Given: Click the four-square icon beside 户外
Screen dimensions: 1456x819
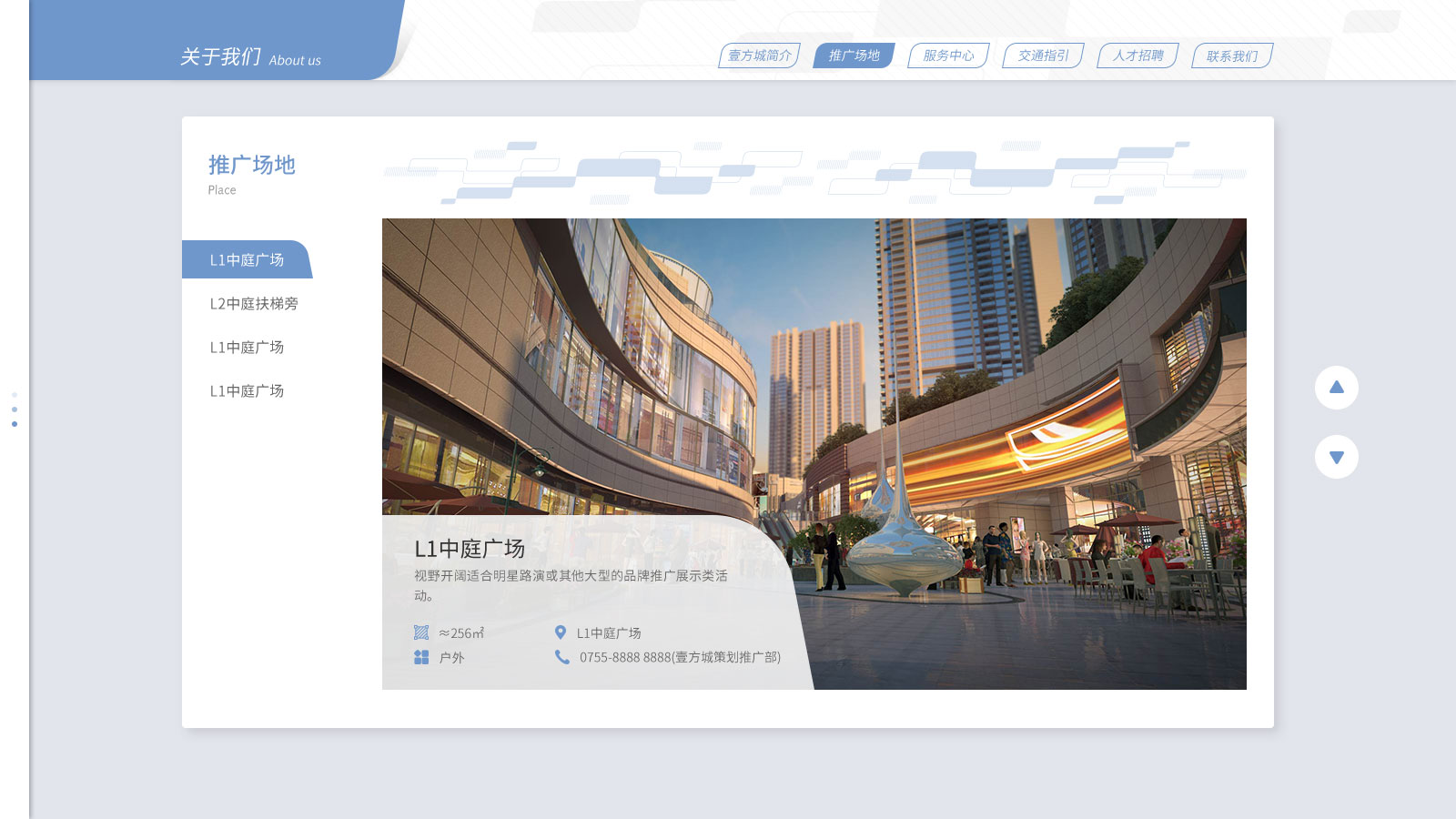Looking at the screenshot, I should click(x=421, y=657).
